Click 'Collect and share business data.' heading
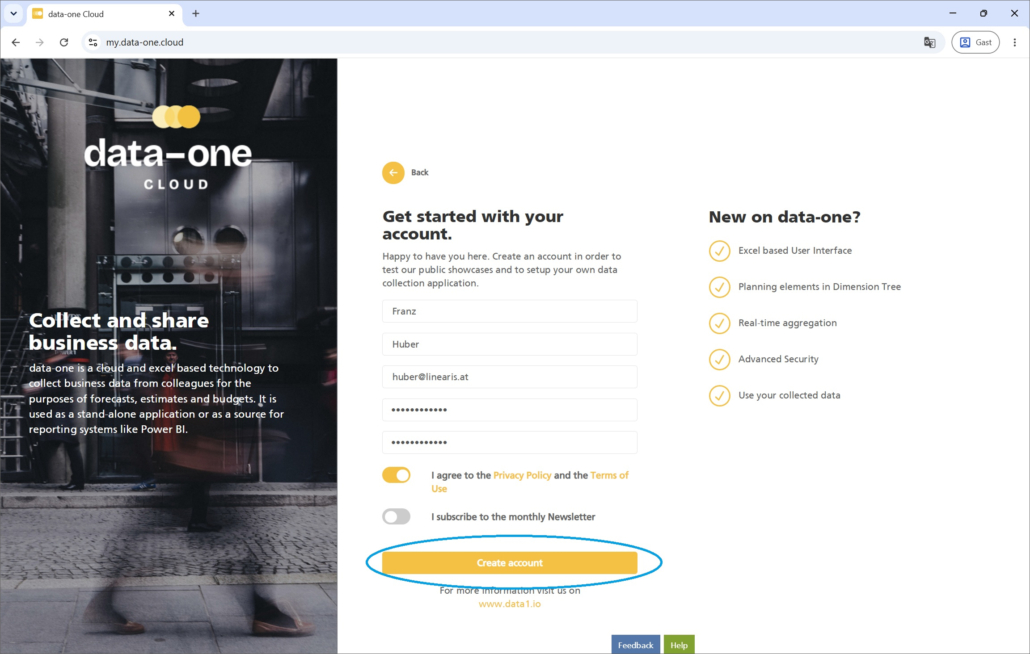The image size is (1030, 654). click(x=119, y=332)
